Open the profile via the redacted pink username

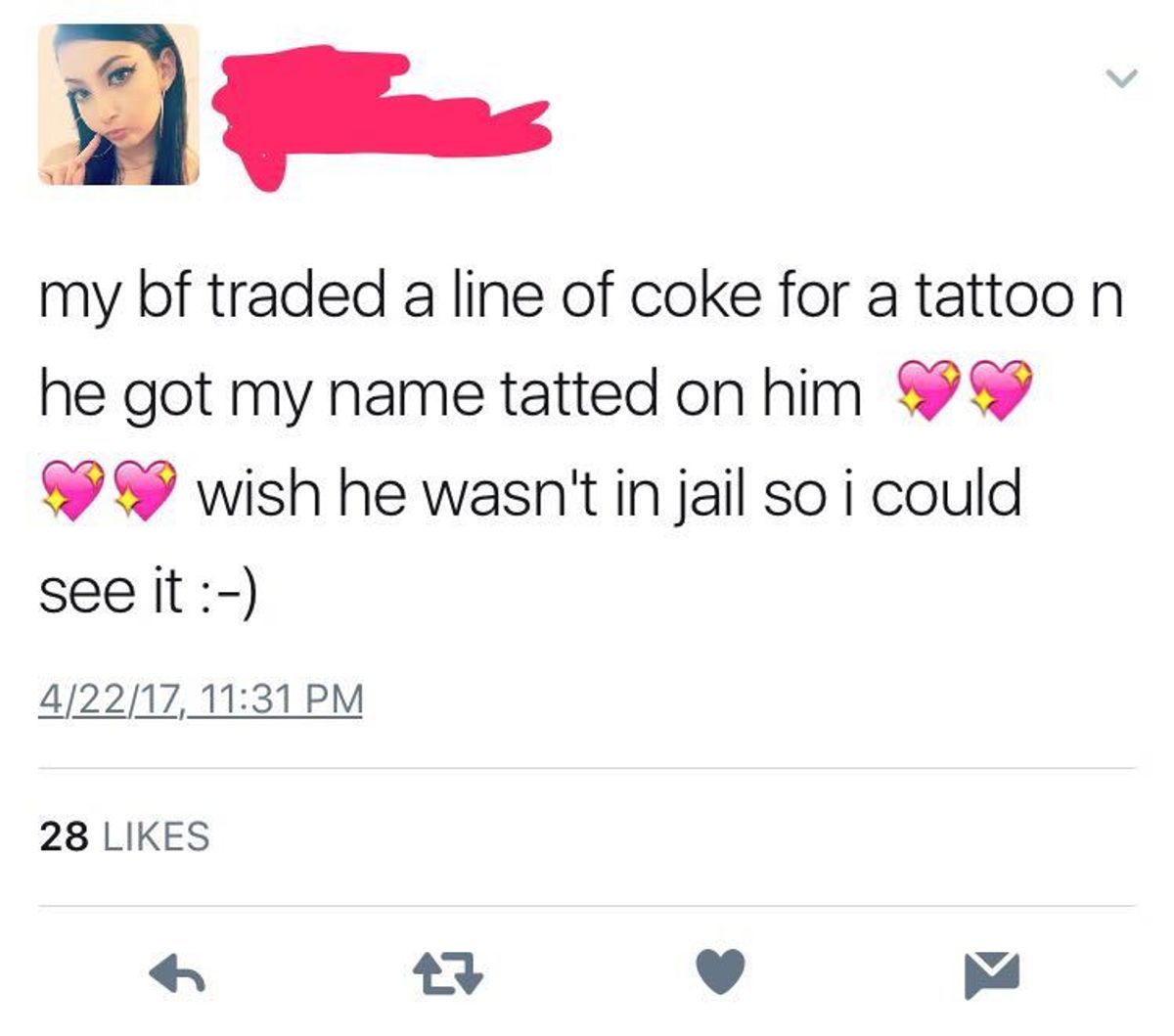click(377, 115)
